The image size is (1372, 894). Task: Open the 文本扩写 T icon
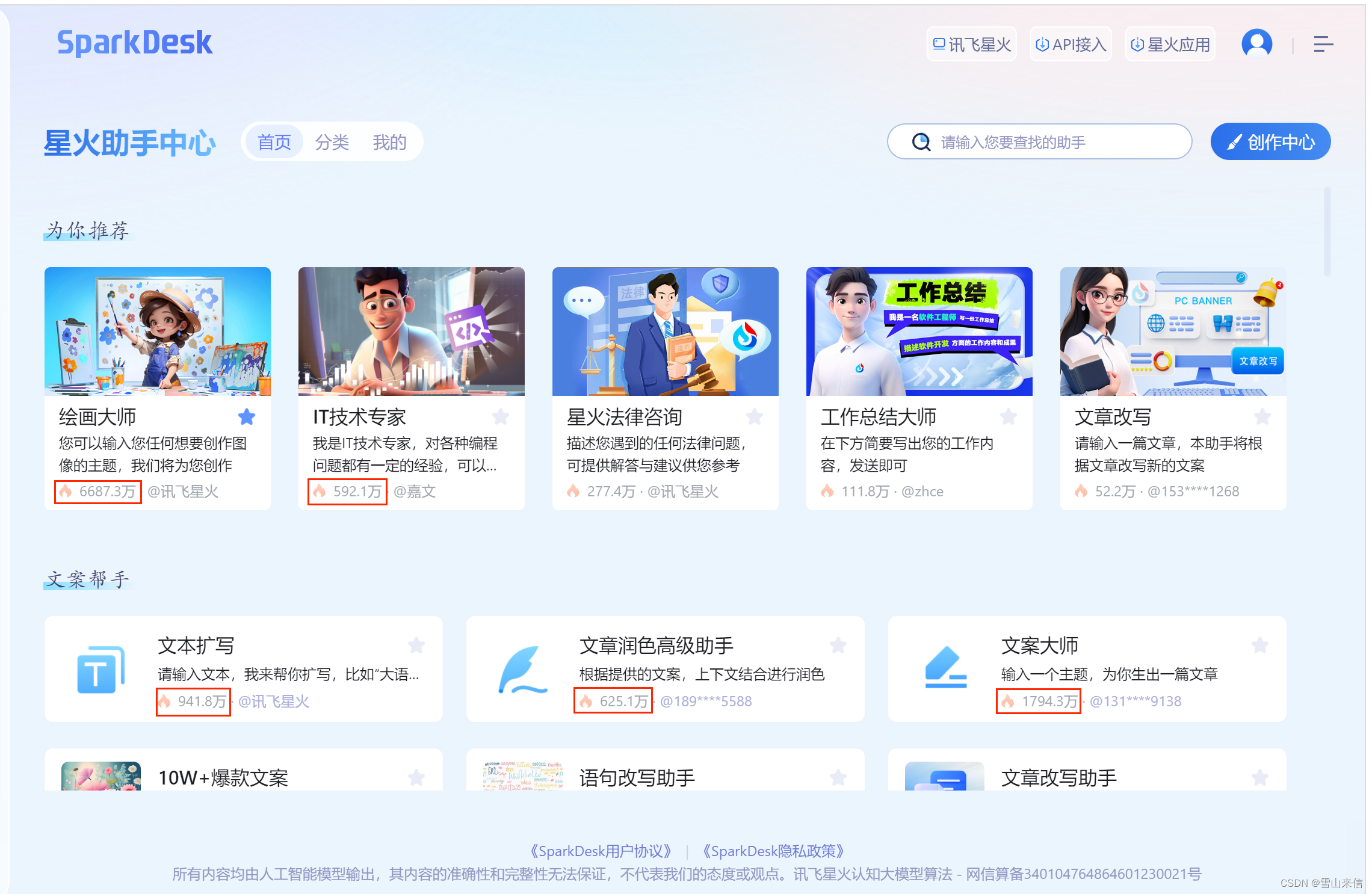101,669
